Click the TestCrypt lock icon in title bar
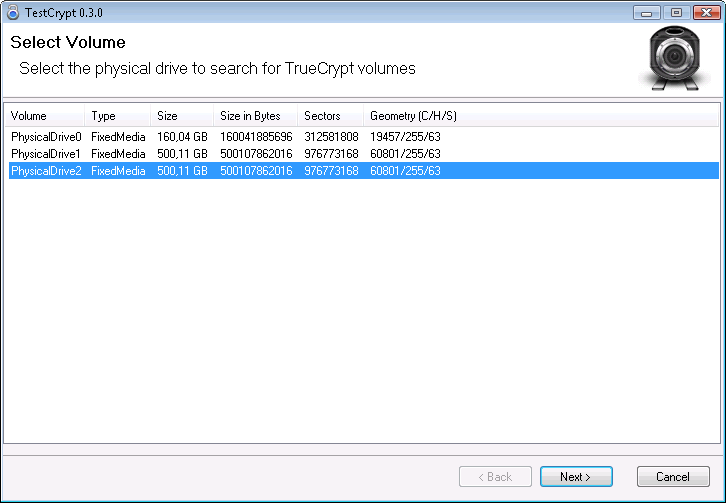The height and width of the screenshot is (503, 726). pos(13,13)
